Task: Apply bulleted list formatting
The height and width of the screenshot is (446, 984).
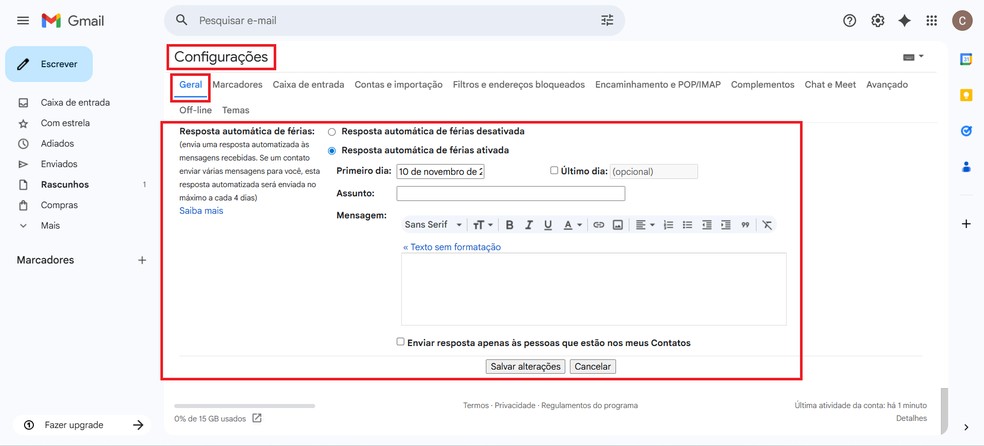Action: [x=688, y=225]
